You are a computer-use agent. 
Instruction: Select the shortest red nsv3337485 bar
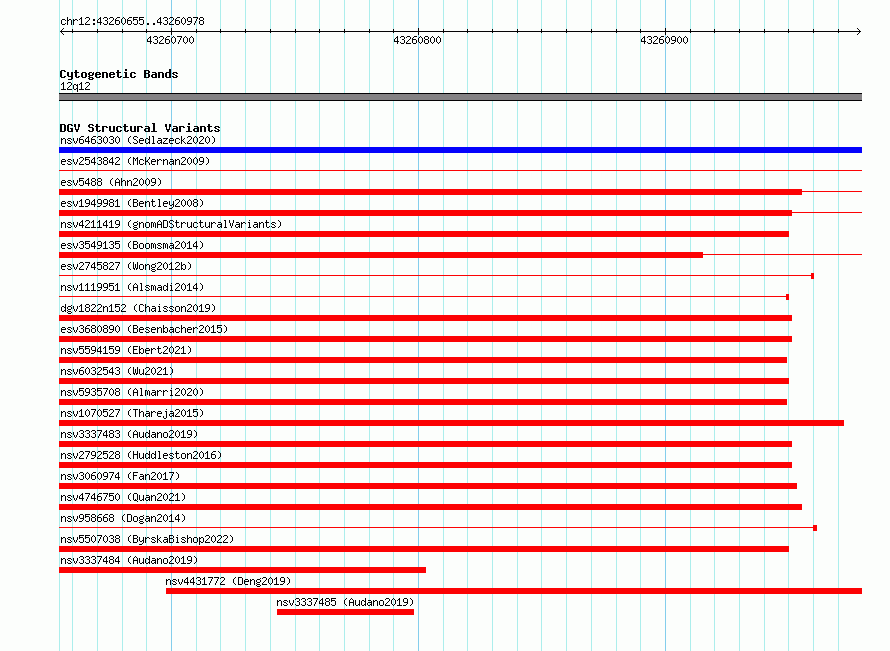[x=345, y=612]
